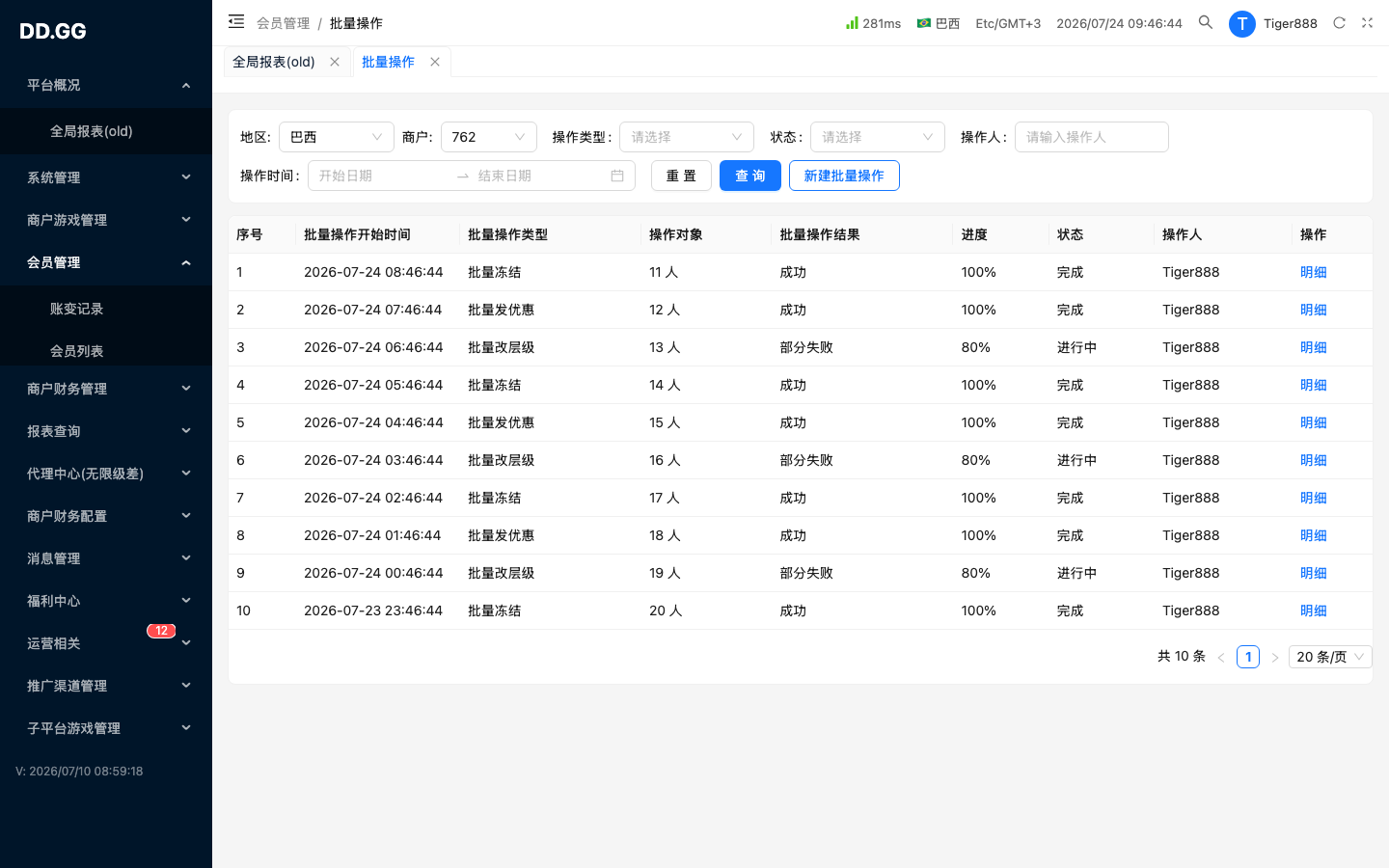Click the 查询 button

click(x=750, y=176)
